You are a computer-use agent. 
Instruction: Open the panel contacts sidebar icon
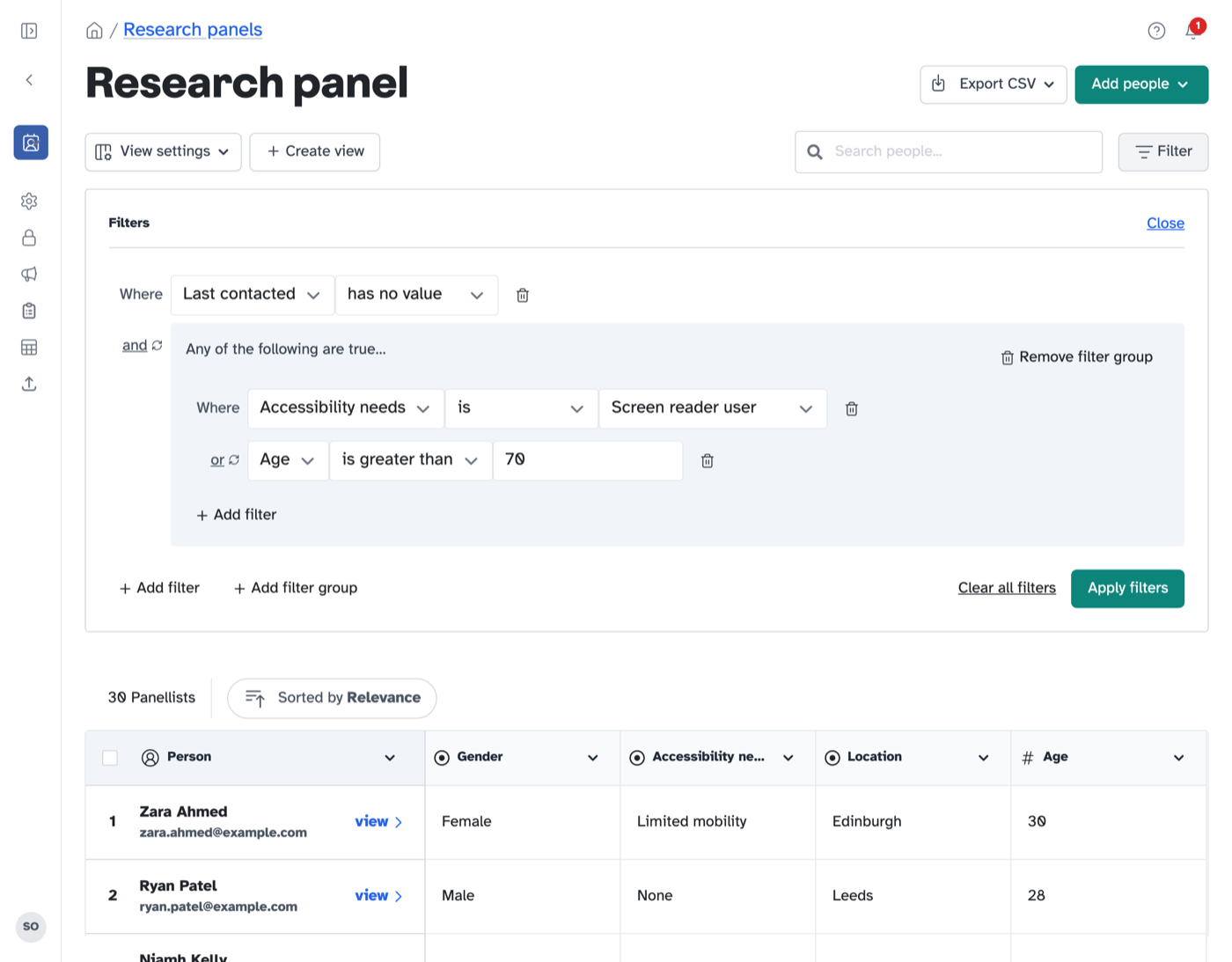point(31,143)
